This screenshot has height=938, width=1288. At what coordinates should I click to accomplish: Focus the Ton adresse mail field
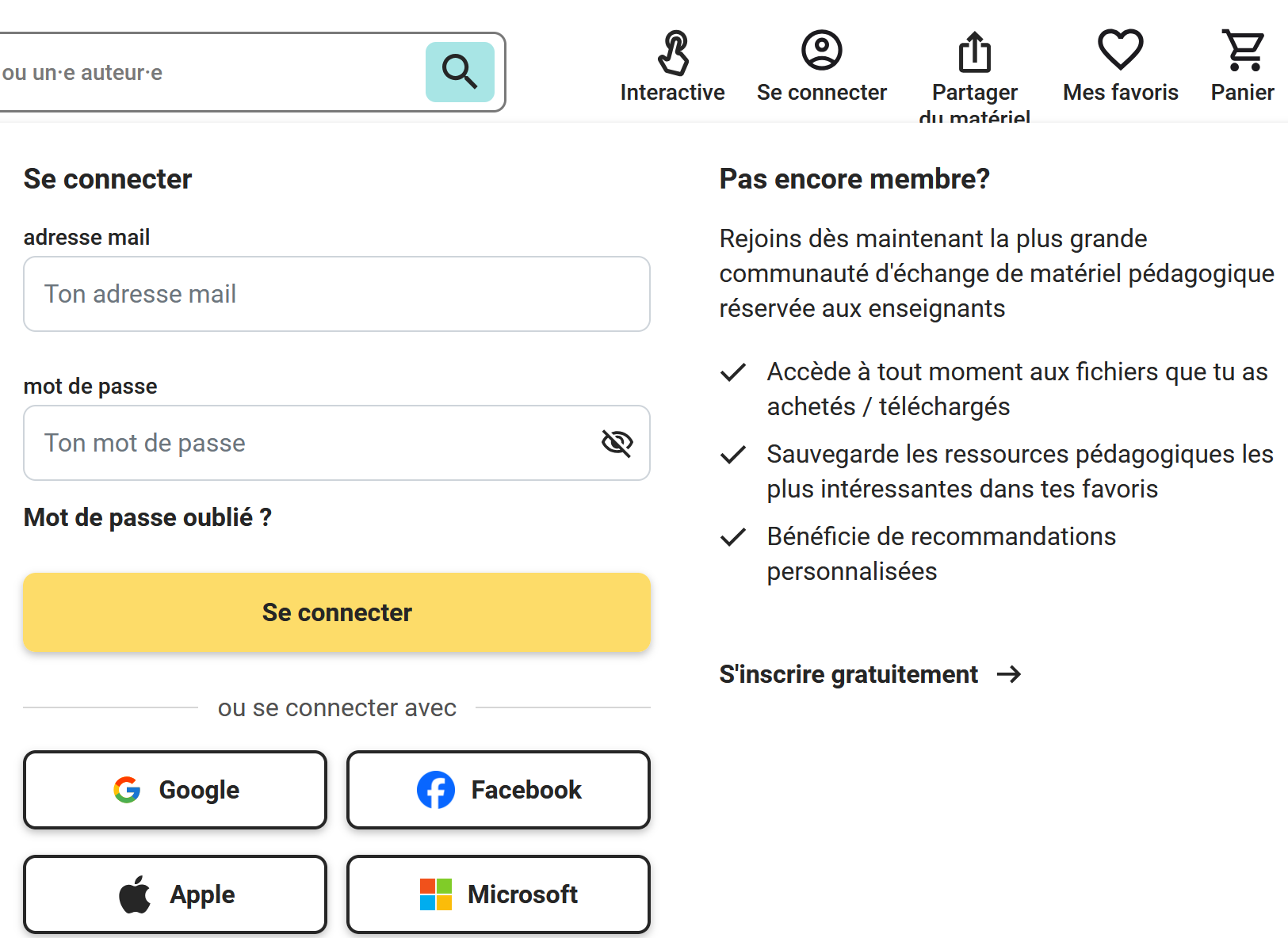337,294
